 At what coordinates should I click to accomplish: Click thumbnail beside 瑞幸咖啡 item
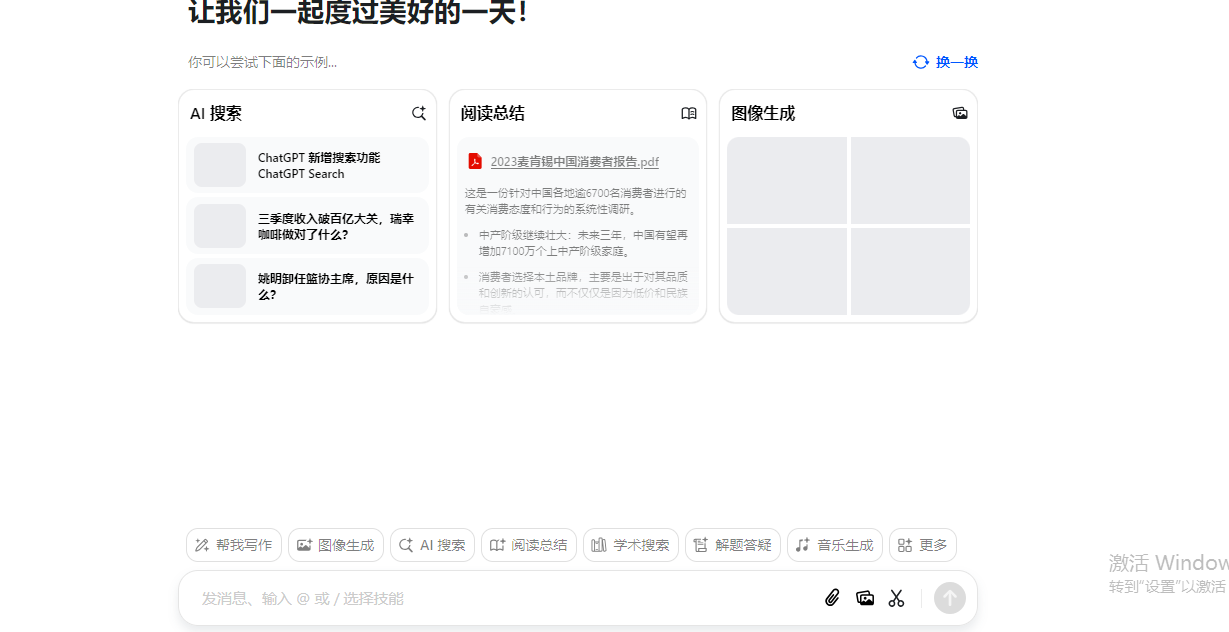pyautogui.click(x=220, y=226)
